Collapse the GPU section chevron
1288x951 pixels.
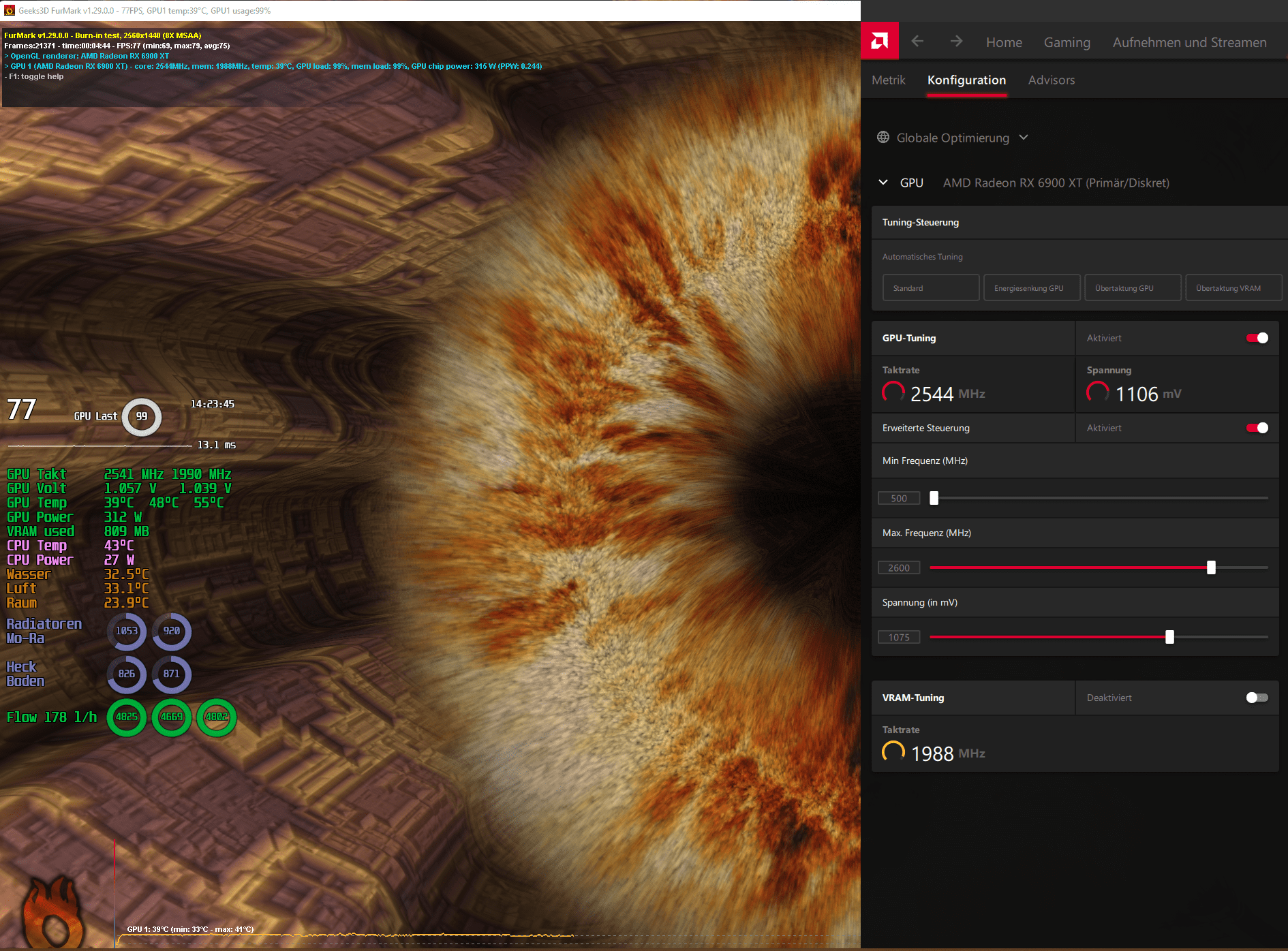coord(883,183)
